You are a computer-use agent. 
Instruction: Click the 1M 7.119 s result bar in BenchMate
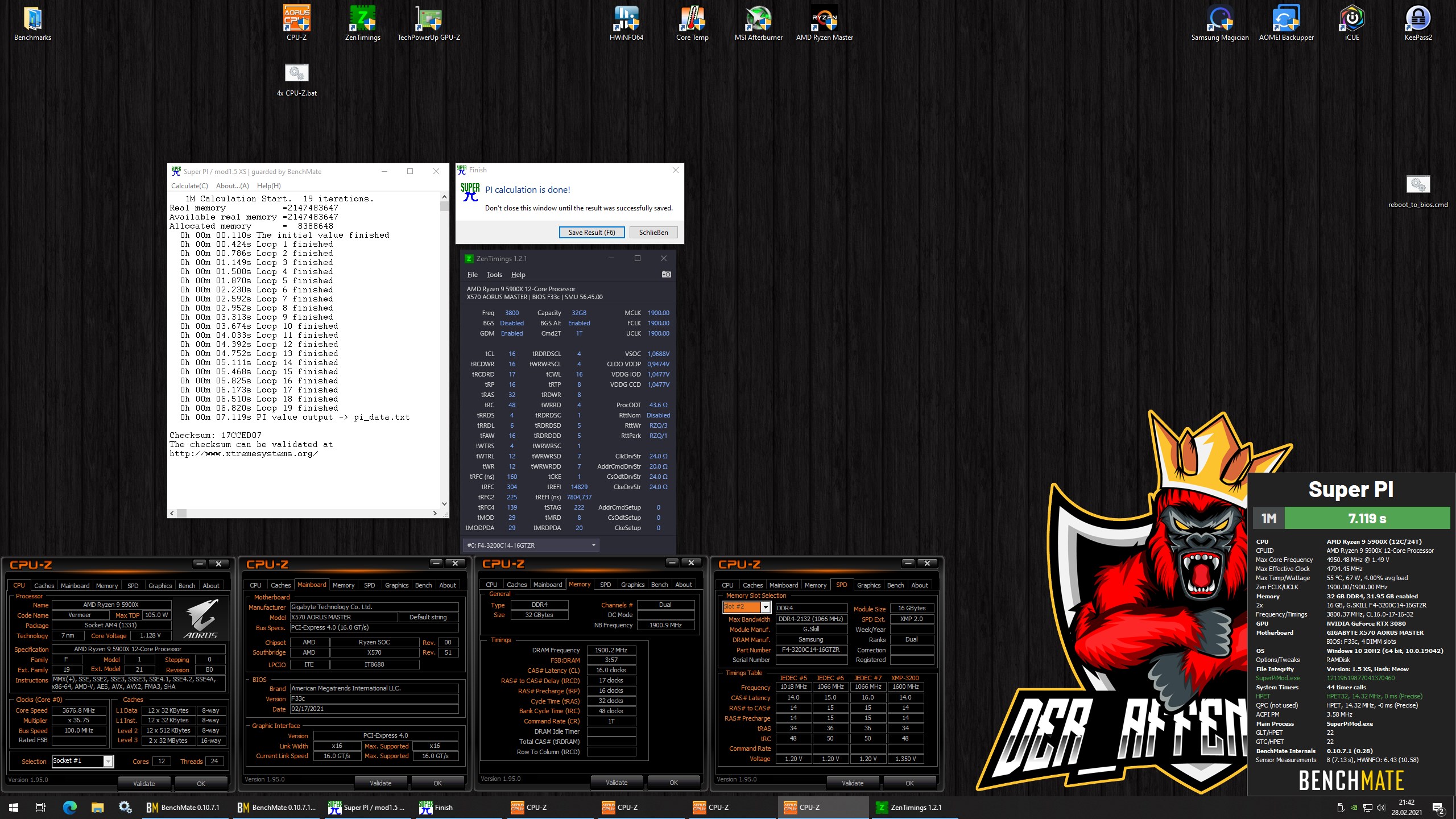[x=1351, y=518]
